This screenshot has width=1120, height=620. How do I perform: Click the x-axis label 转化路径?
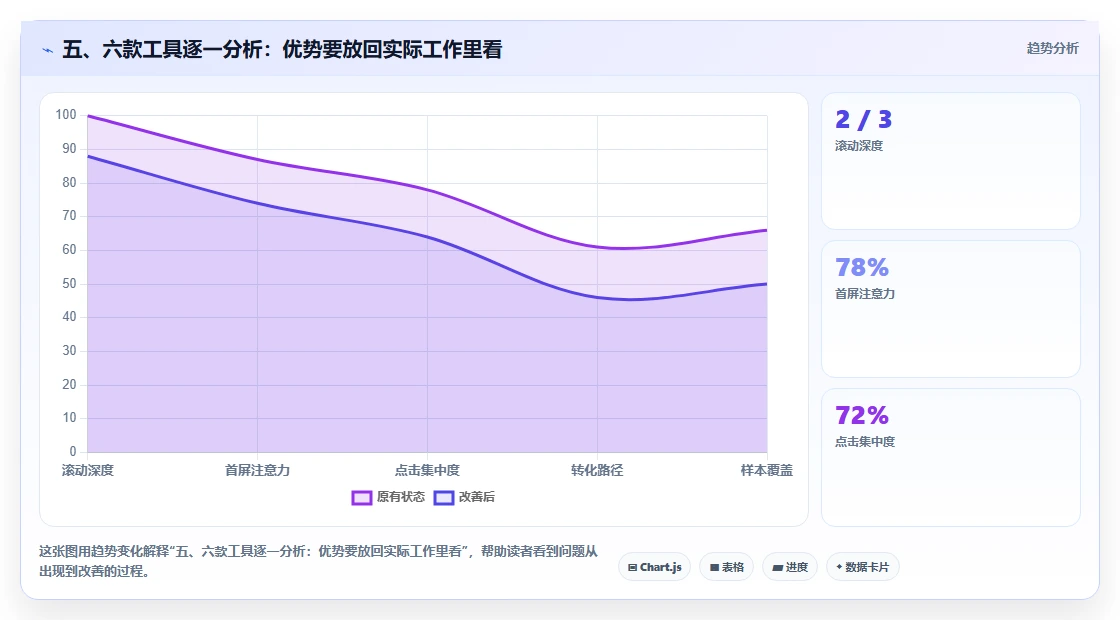(x=597, y=470)
